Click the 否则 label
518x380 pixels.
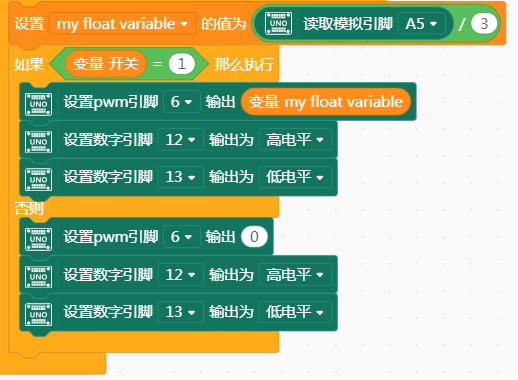tap(29, 209)
